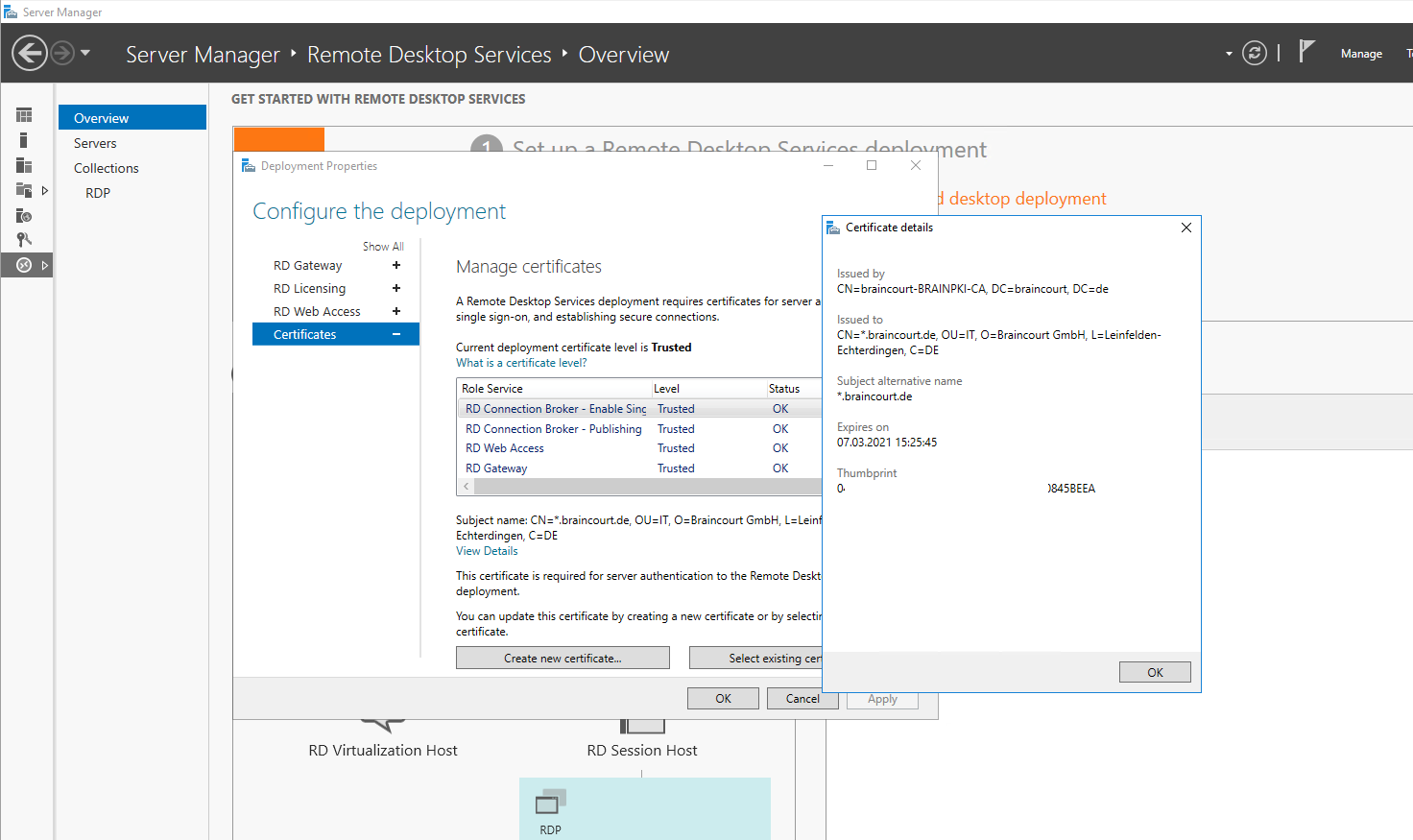Select the tools role sidebar icon
Image resolution: width=1413 pixels, height=840 pixels.
coord(24,240)
